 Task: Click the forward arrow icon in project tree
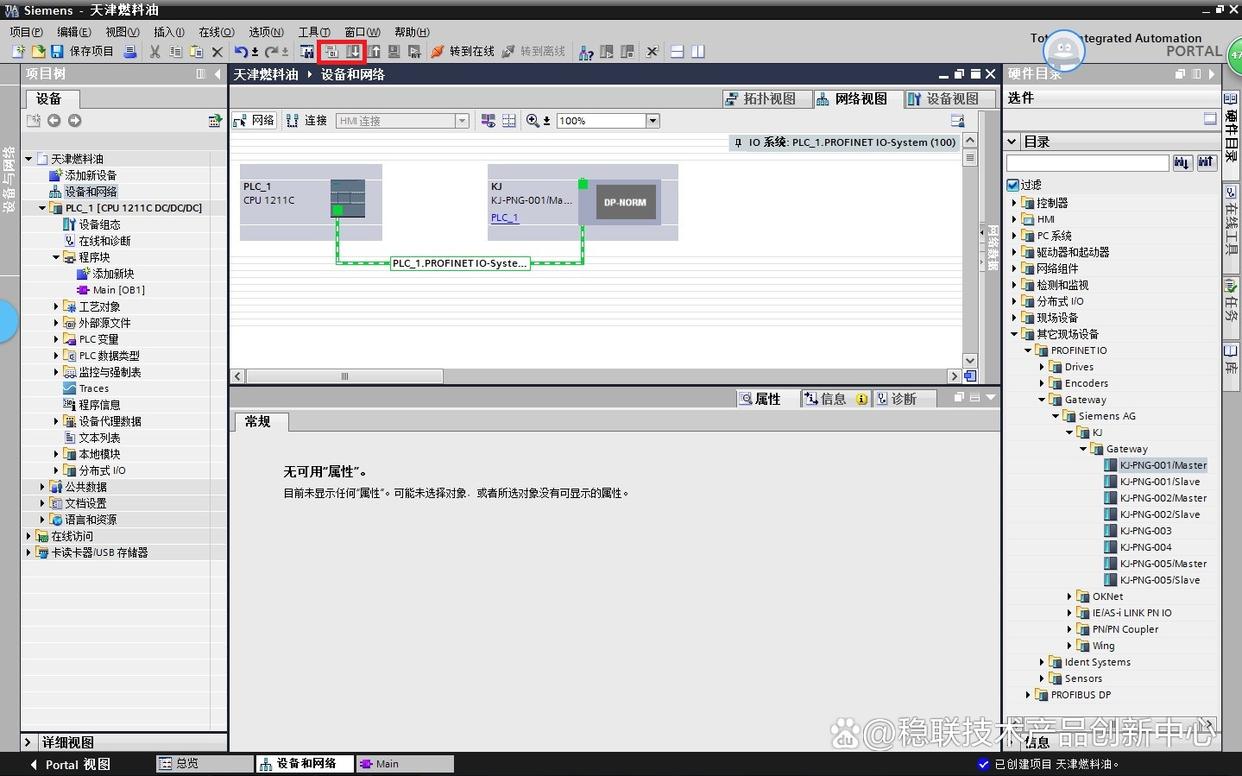(74, 121)
